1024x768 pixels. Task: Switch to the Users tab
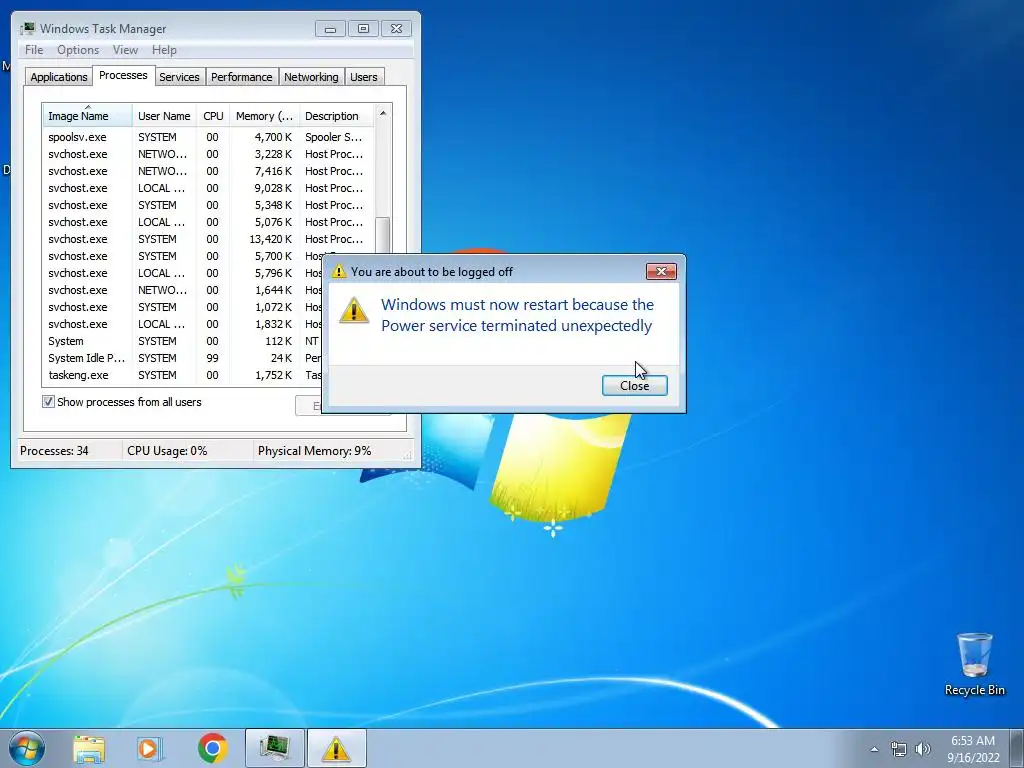[363, 77]
